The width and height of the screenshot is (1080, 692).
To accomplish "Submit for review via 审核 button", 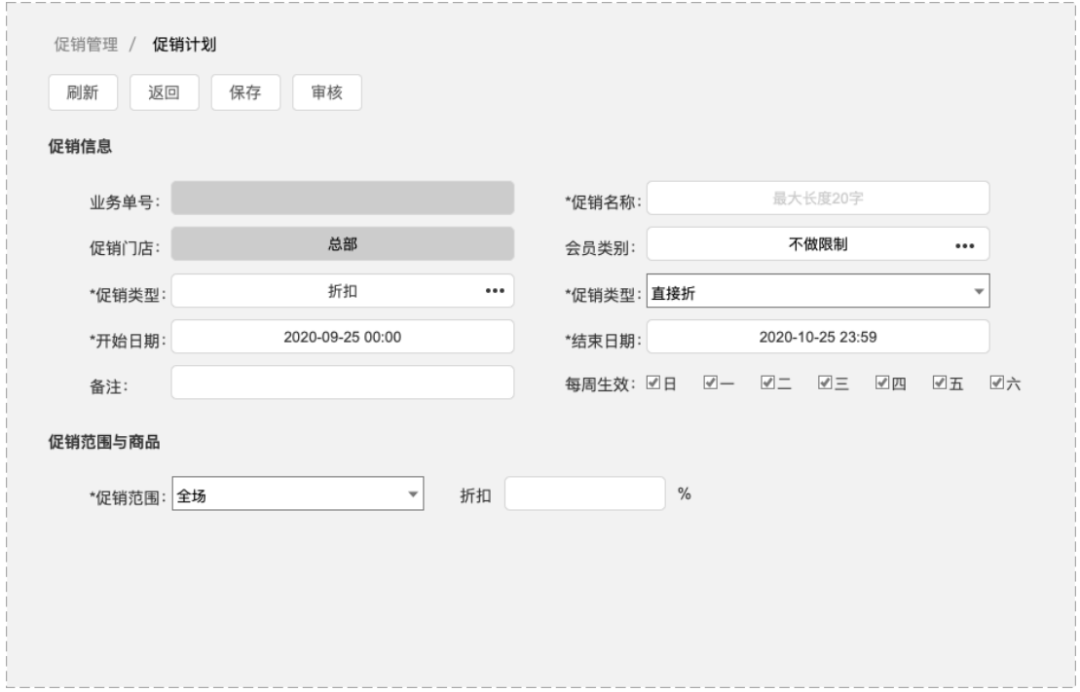I will [x=326, y=92].
